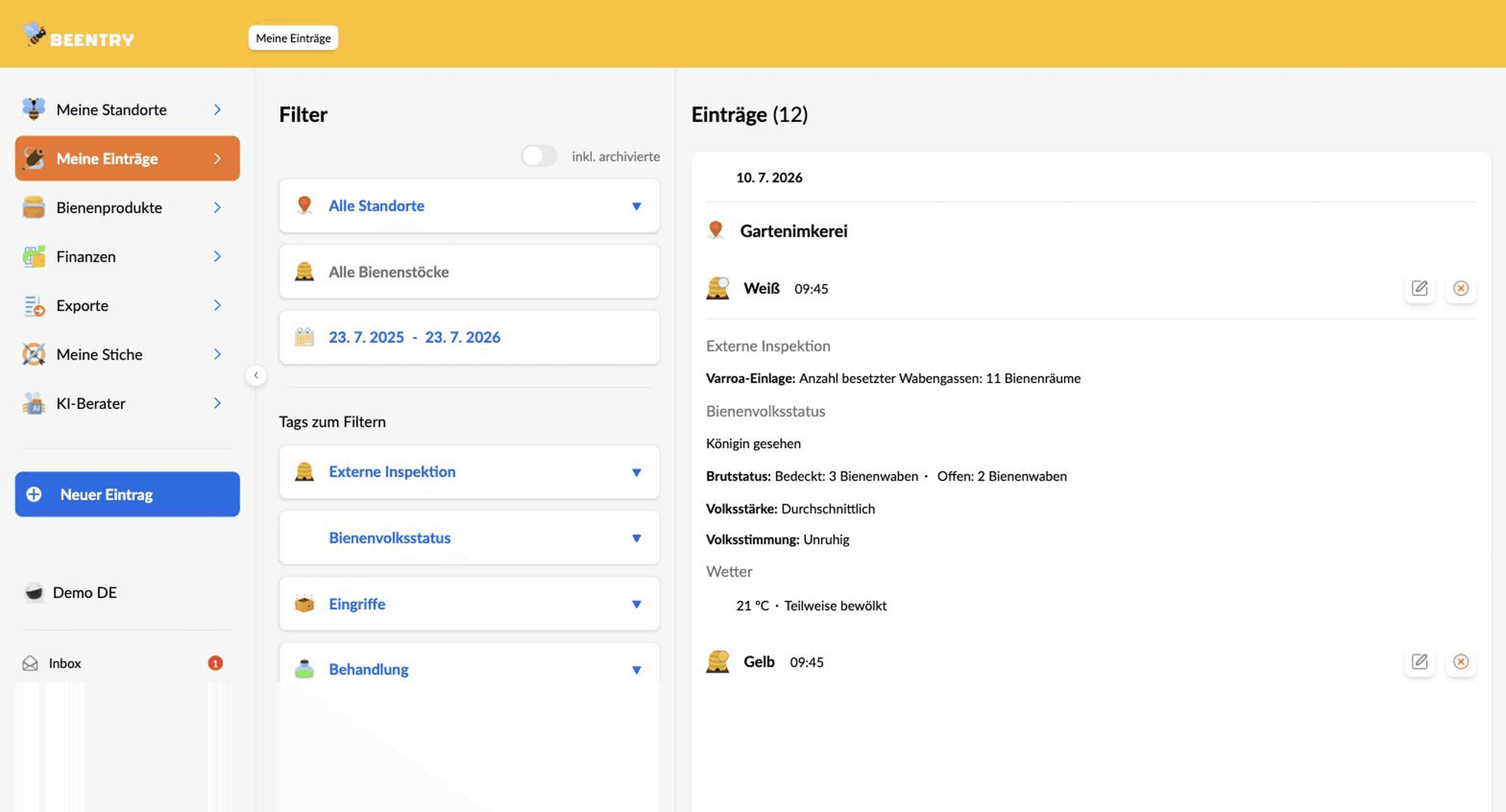Click the Weiß beehive icon

click(x=718, y=288)
